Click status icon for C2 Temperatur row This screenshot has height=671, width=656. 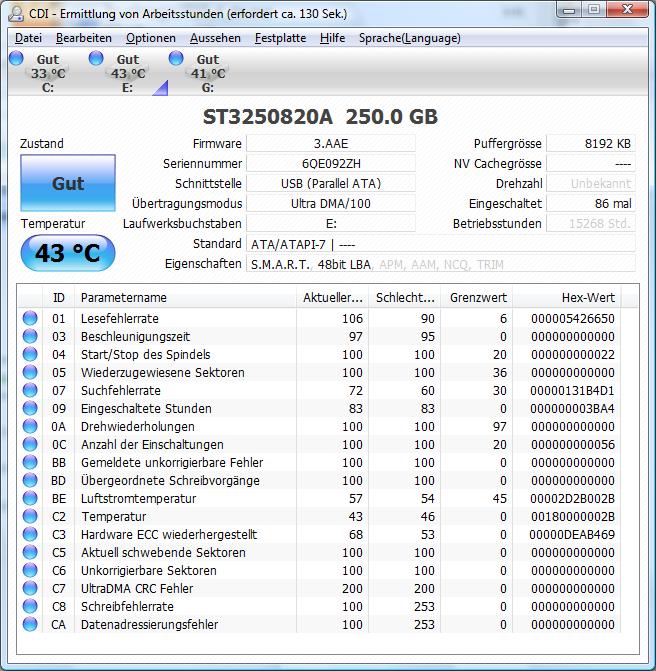(30, 516)
